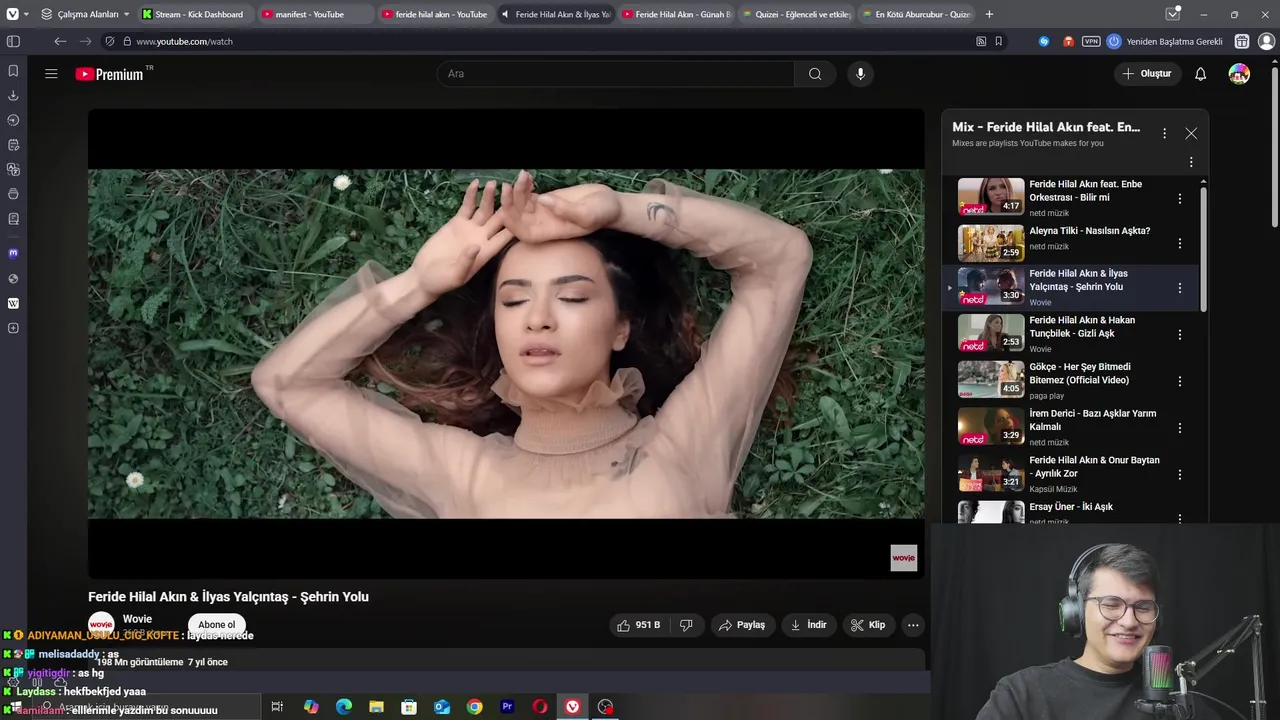Image resolution: width=1280 pixels, height=720 pixels.
Task: Open a new browser tab
Action: tap(989, 14)
